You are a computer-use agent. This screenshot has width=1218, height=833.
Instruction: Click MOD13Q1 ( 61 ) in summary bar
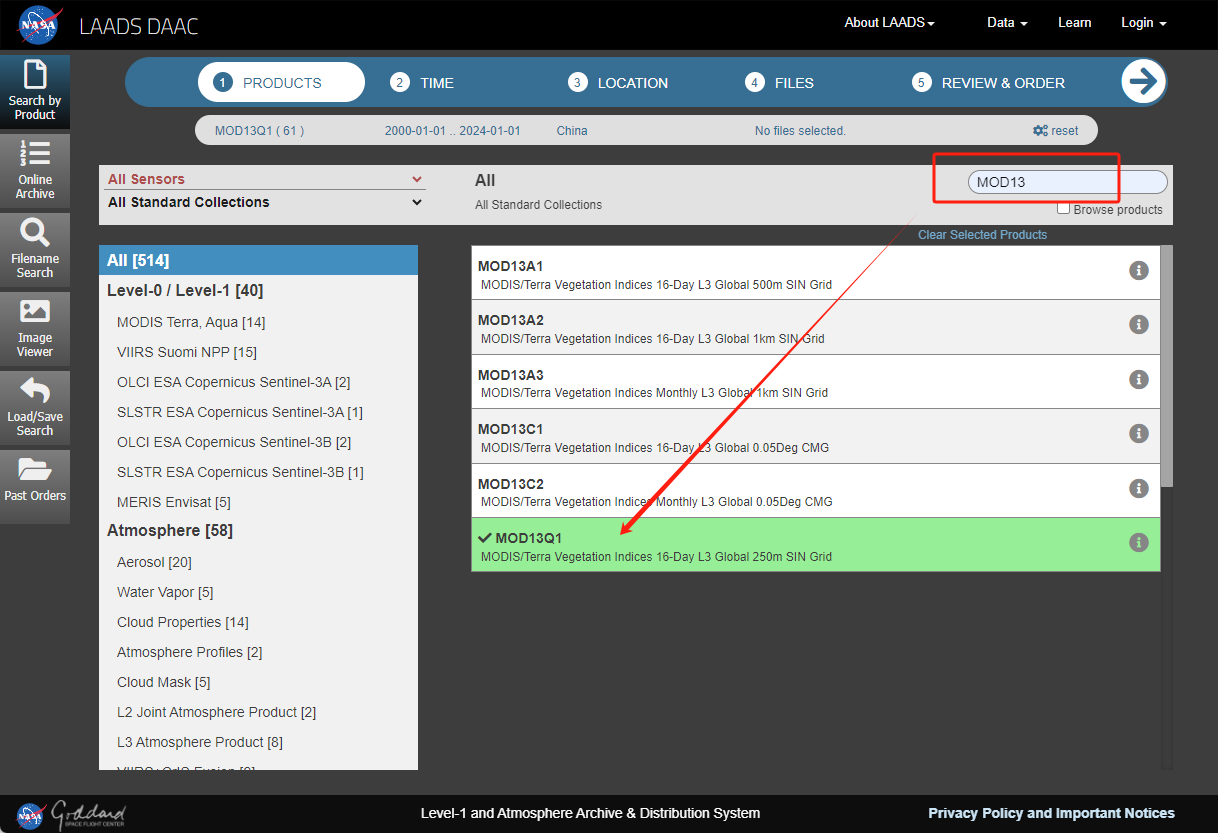[x=259, y=131]
